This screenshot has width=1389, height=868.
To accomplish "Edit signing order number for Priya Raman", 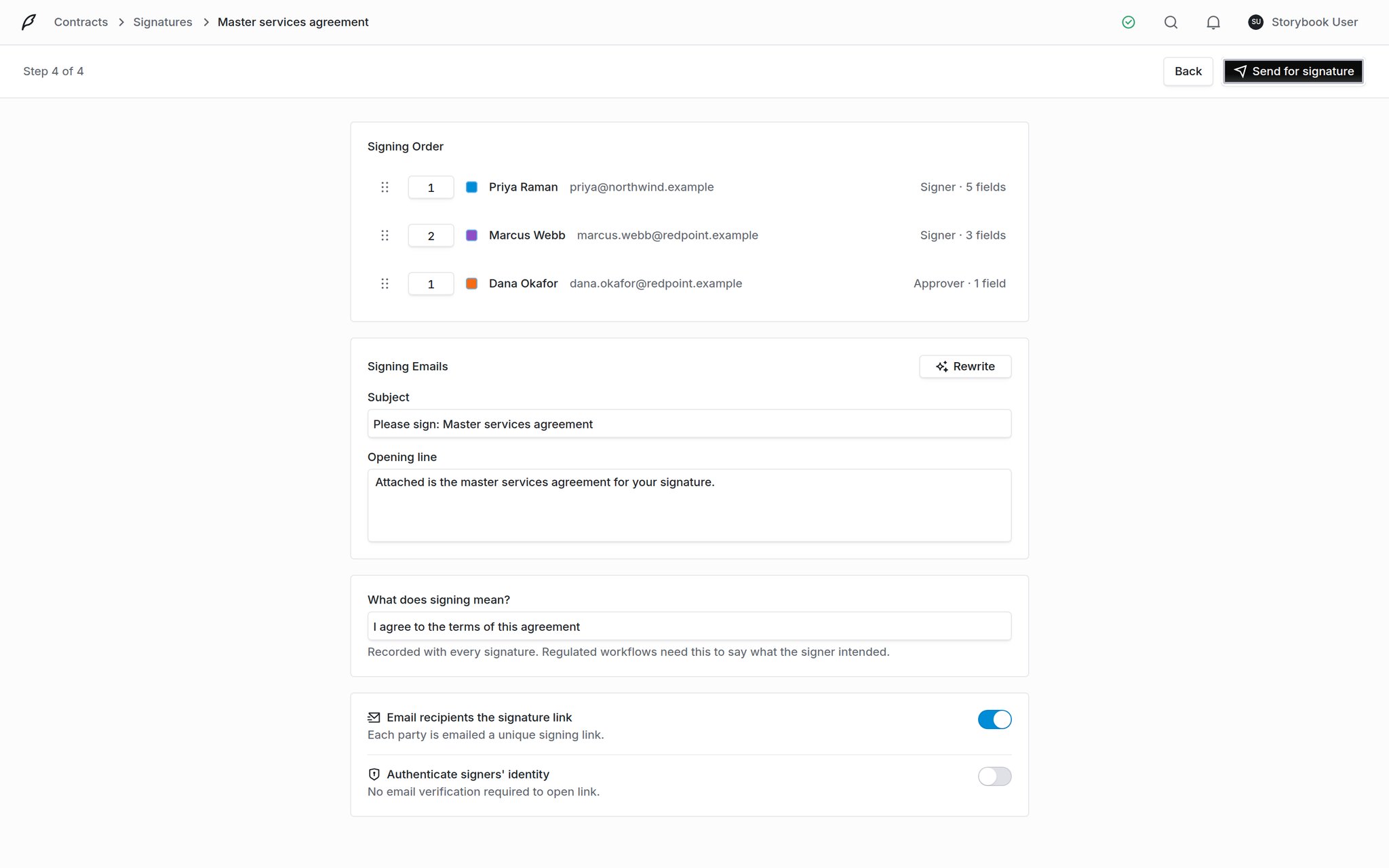I will click(x=431, y=188).
